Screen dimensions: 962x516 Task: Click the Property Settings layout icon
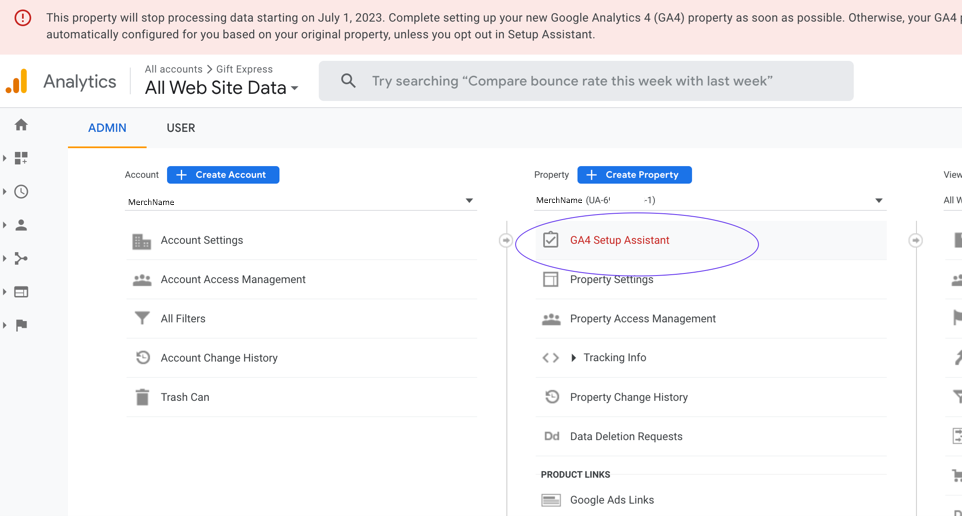pos(550,279)
